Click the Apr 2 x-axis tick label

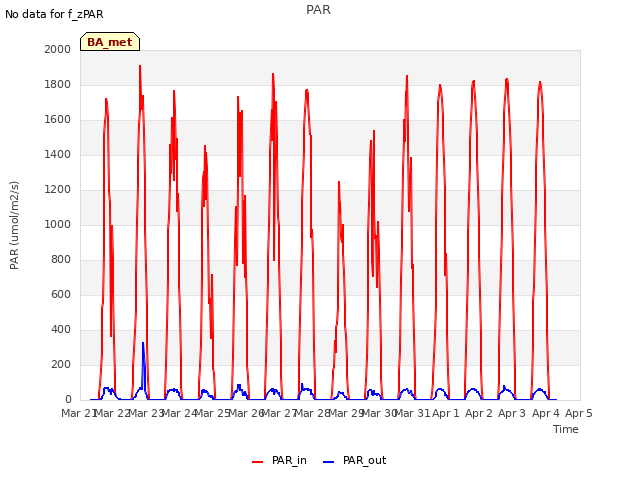point(479,413)
